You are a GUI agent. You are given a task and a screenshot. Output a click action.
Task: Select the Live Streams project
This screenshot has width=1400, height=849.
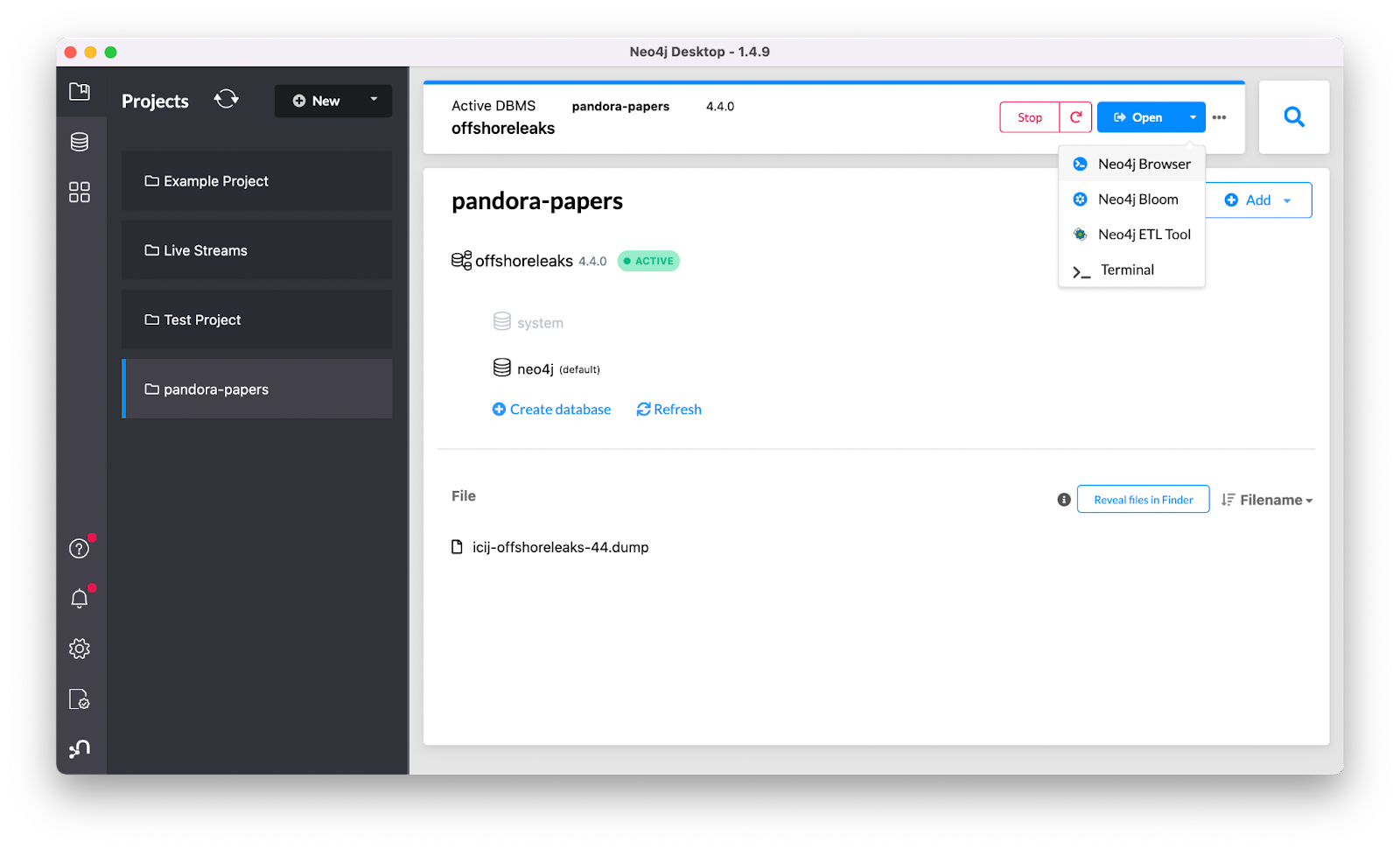(x=257, y=250)
